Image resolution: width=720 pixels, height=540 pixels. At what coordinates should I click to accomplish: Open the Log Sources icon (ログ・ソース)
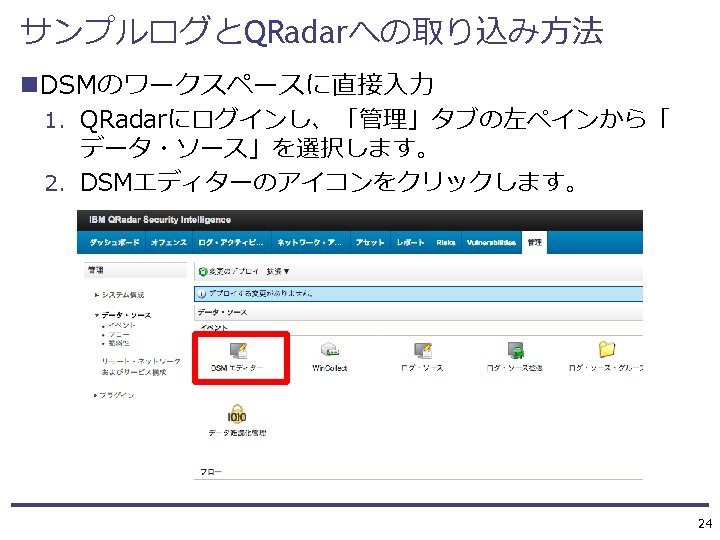422,350
